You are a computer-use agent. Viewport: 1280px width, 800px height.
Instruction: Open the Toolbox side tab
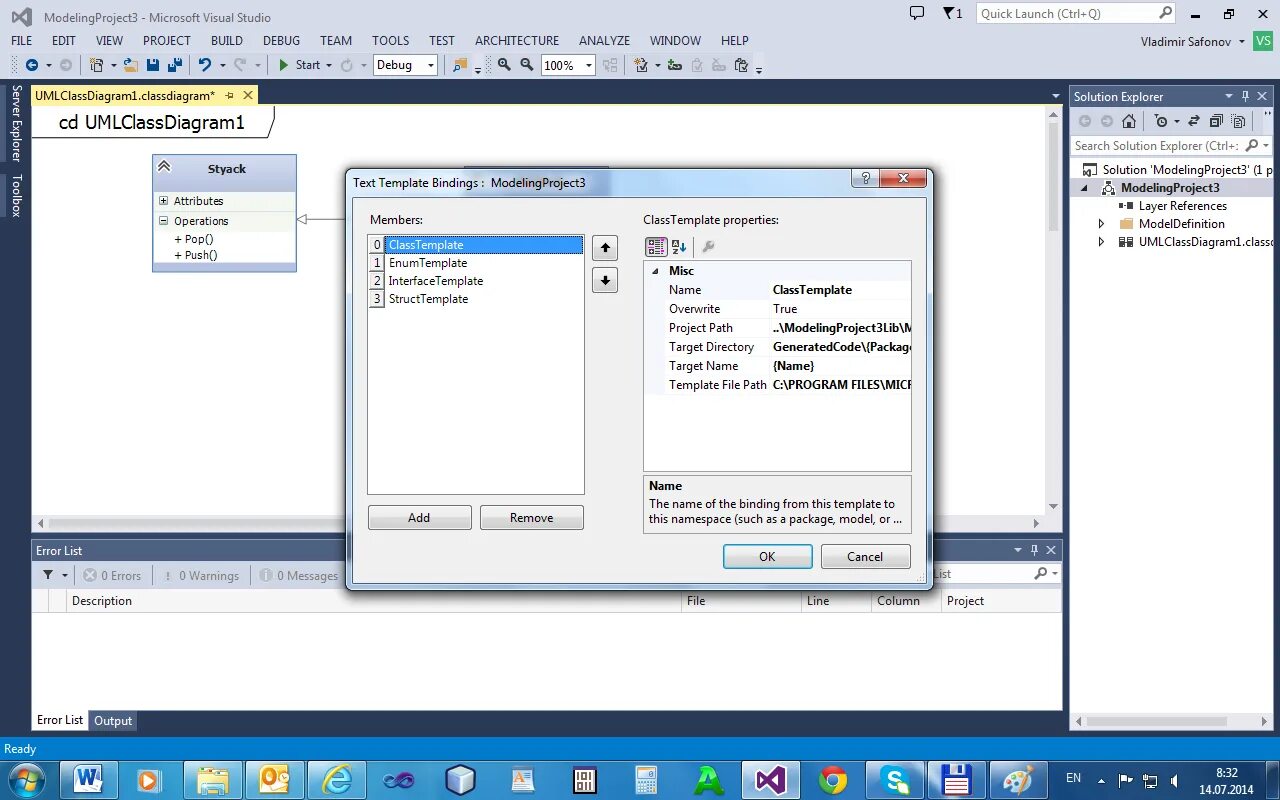pos(15,195)
